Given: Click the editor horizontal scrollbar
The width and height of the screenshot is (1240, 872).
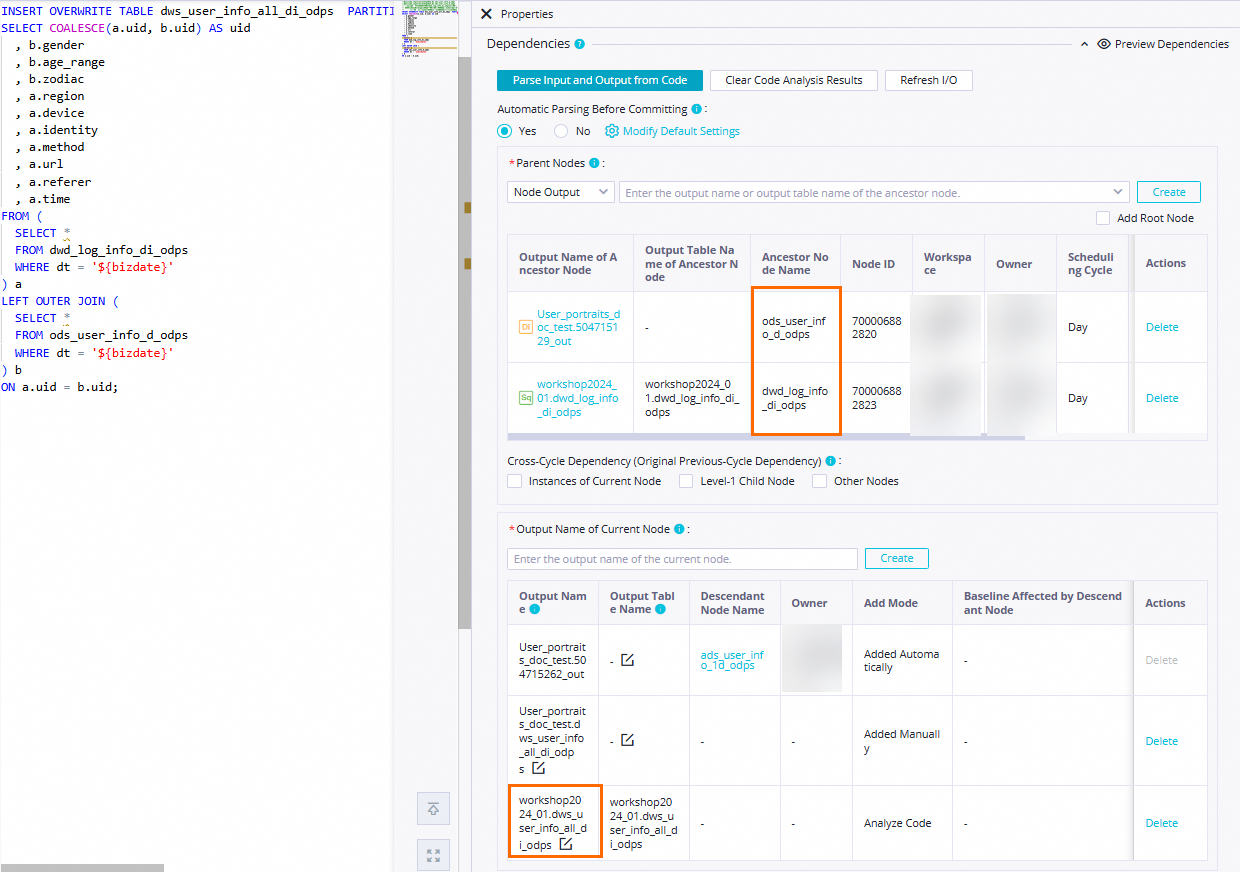Looking at the screenshot, I should (82, 867).
